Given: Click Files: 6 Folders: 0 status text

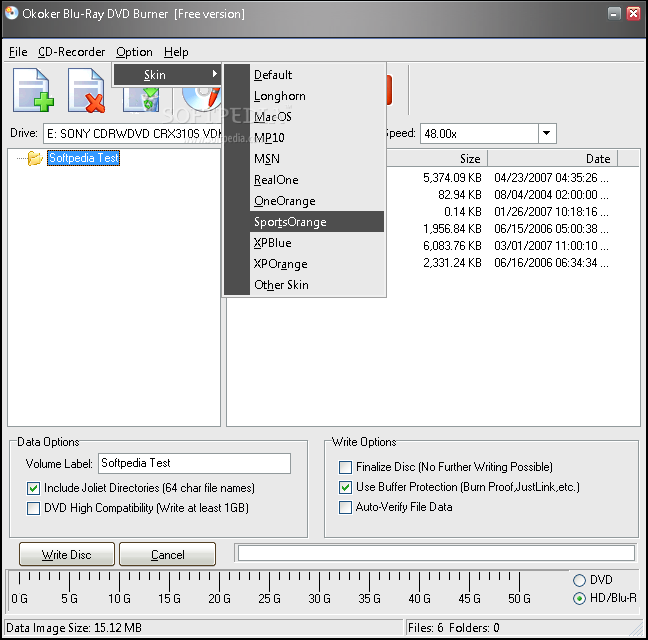Looking at the screenshot, I should click(x=454, y=628).
